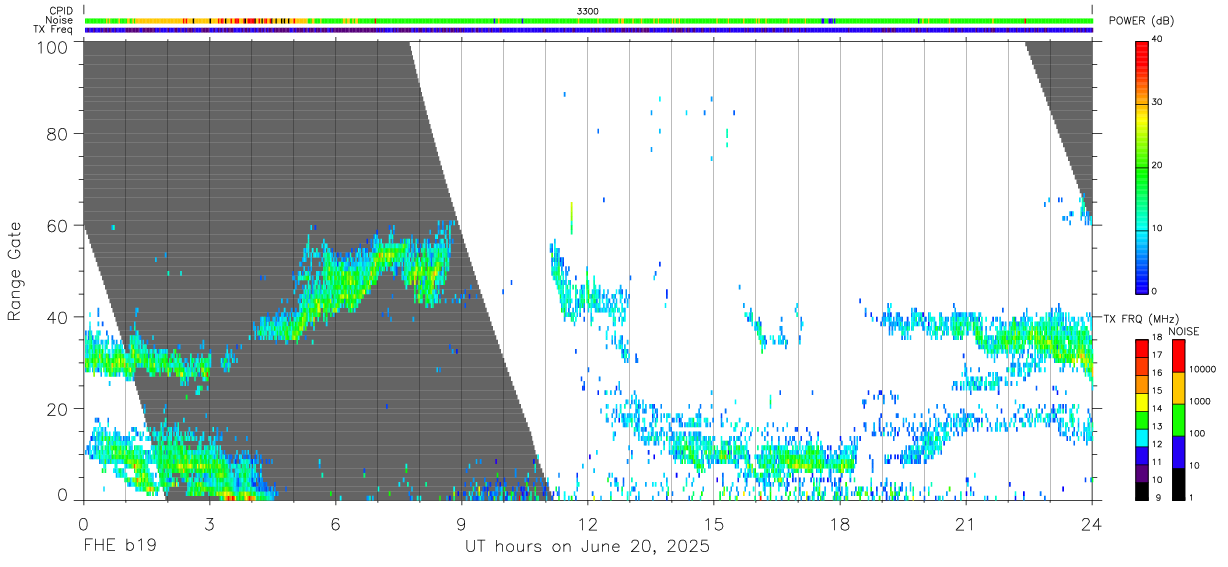Click the 30 label on POWER scale
Screen dimensions: 1228x567
(1156, 103)
